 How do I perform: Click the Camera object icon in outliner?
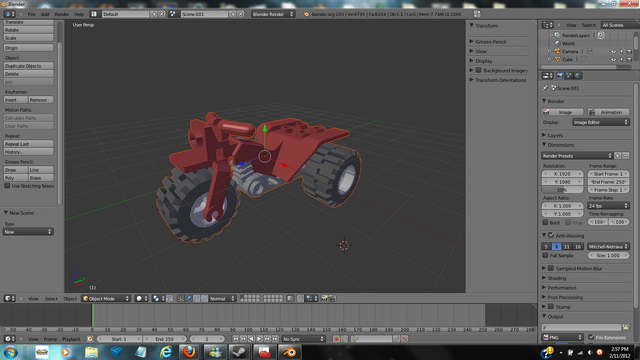pos(558,51)
